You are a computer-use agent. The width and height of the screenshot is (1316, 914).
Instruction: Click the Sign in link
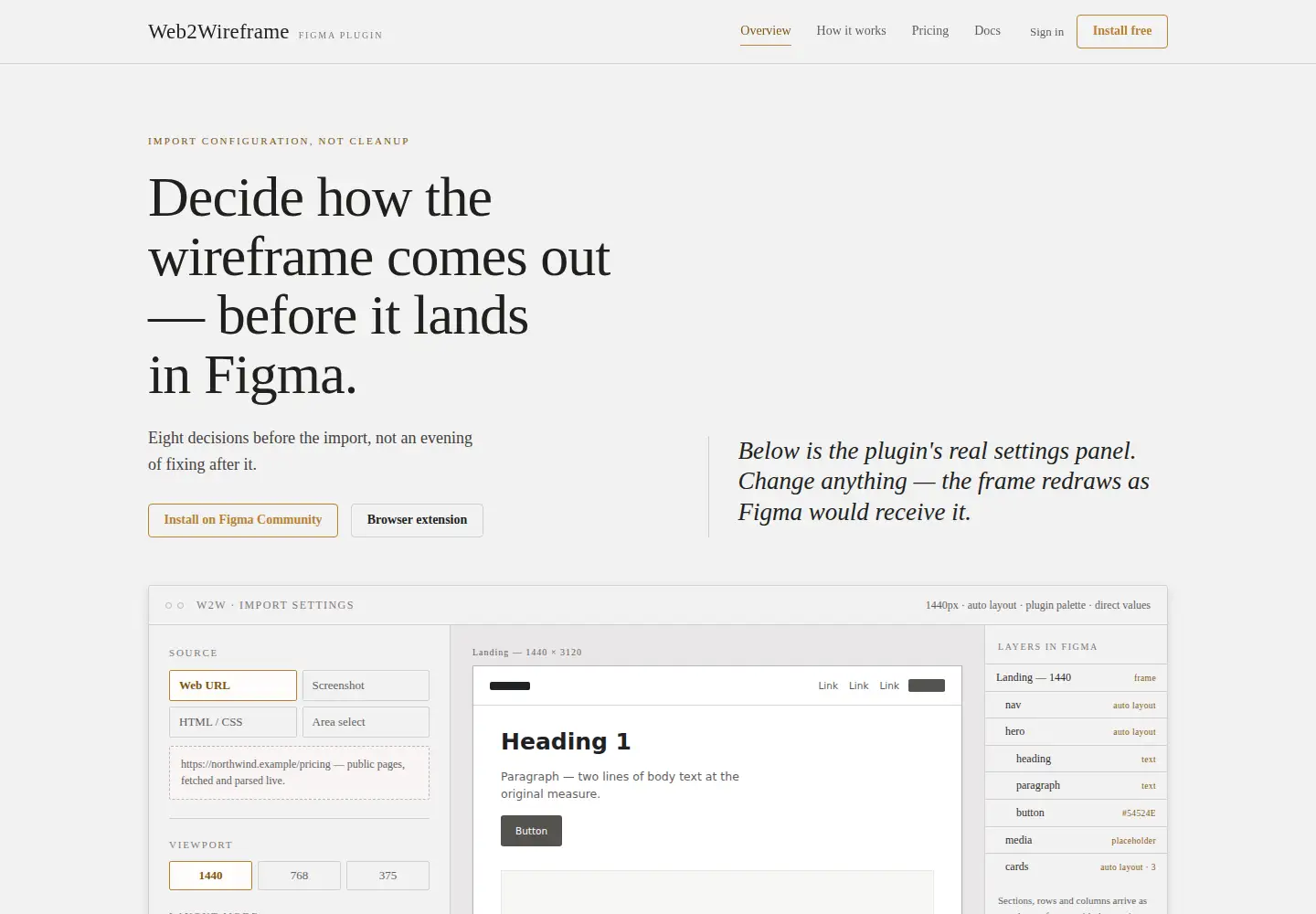point(1046,32)
